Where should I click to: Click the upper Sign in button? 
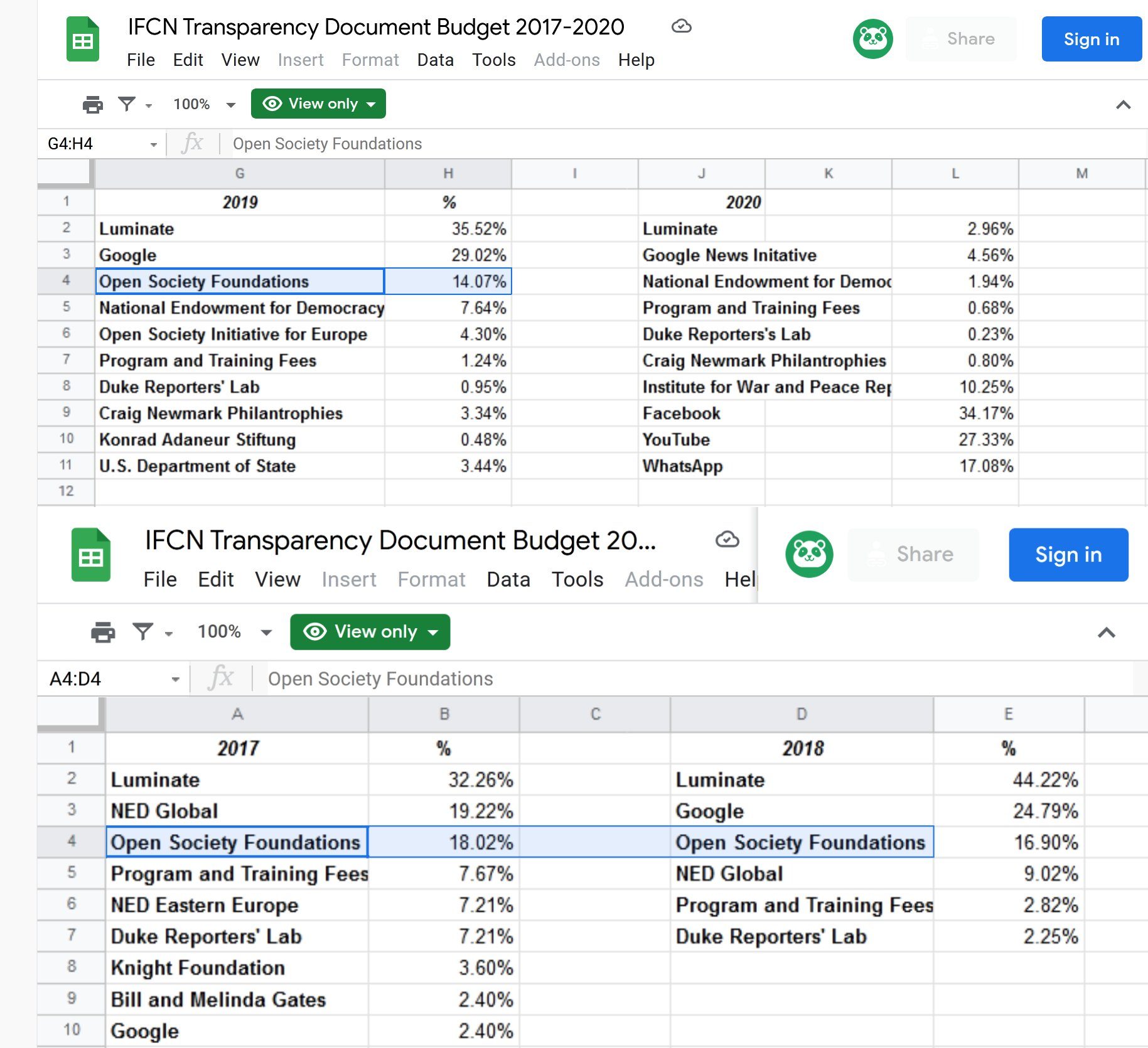(x=1091, y=39)
